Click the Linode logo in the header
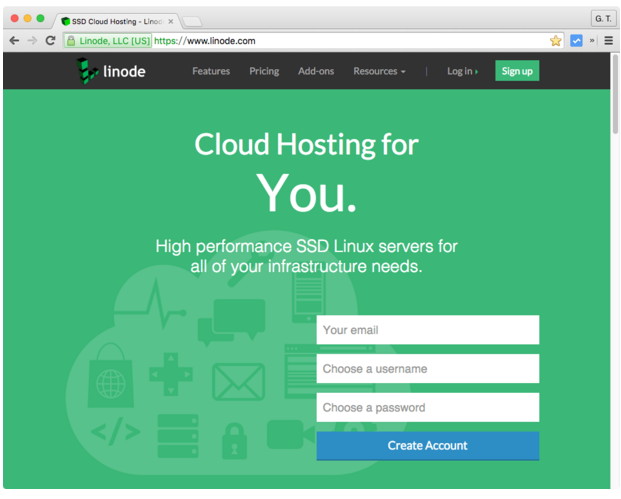The image size is (621, 499). pyautogui.click(x=110, y=71)
